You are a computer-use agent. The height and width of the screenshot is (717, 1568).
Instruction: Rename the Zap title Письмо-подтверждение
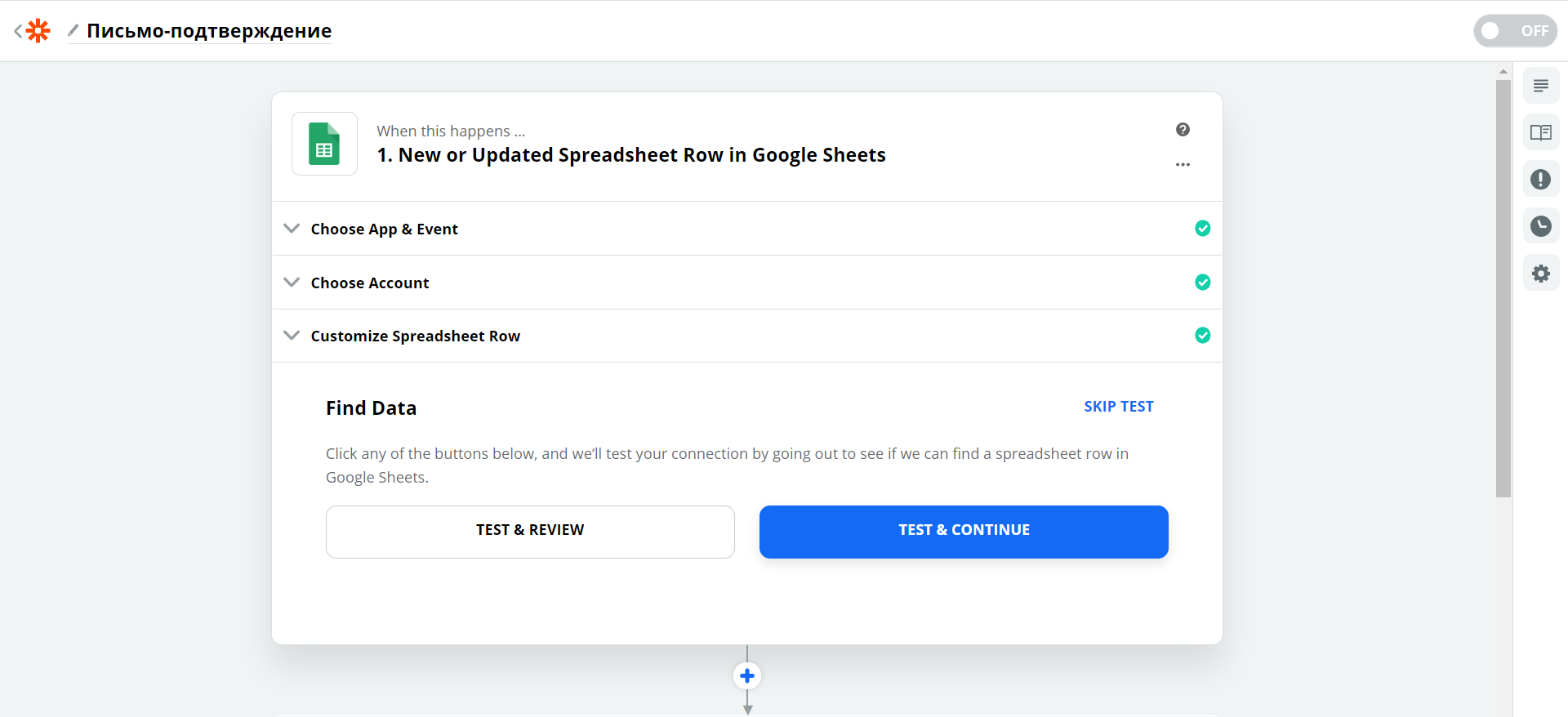(209, 31)
